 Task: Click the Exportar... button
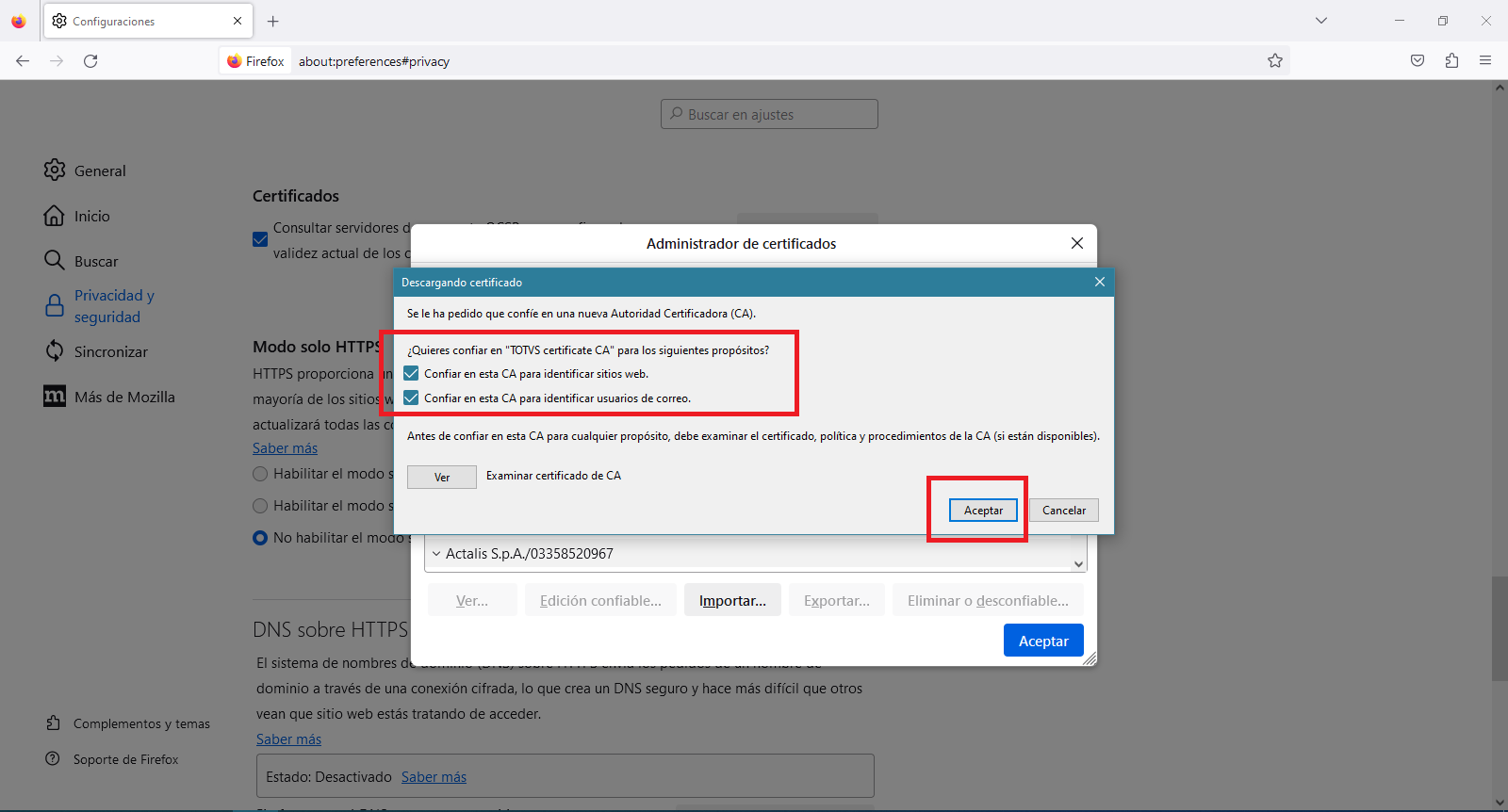[x=837, y=600]
